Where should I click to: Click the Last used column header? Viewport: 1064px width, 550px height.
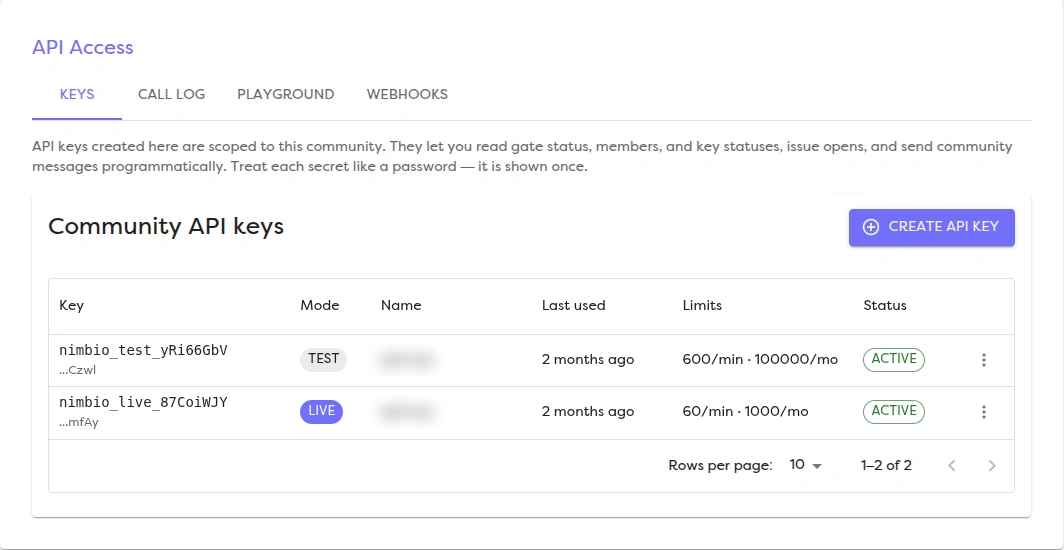pyautogui.click(x=573, y=306)
